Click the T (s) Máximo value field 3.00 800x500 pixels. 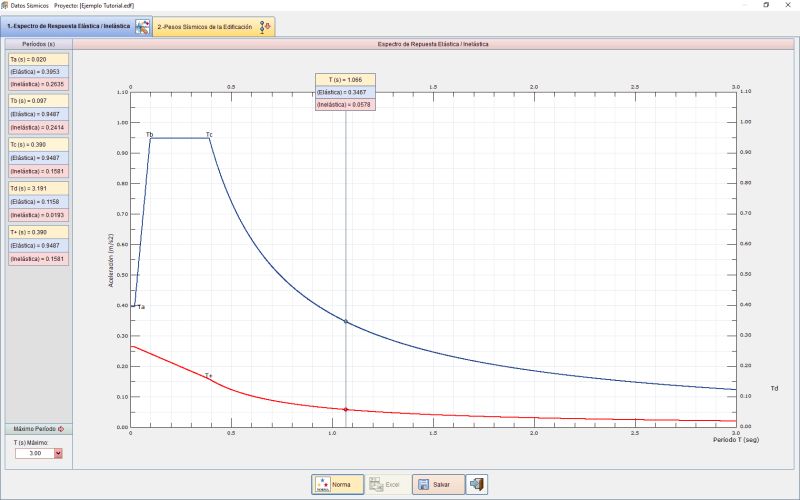pos(35,453)
